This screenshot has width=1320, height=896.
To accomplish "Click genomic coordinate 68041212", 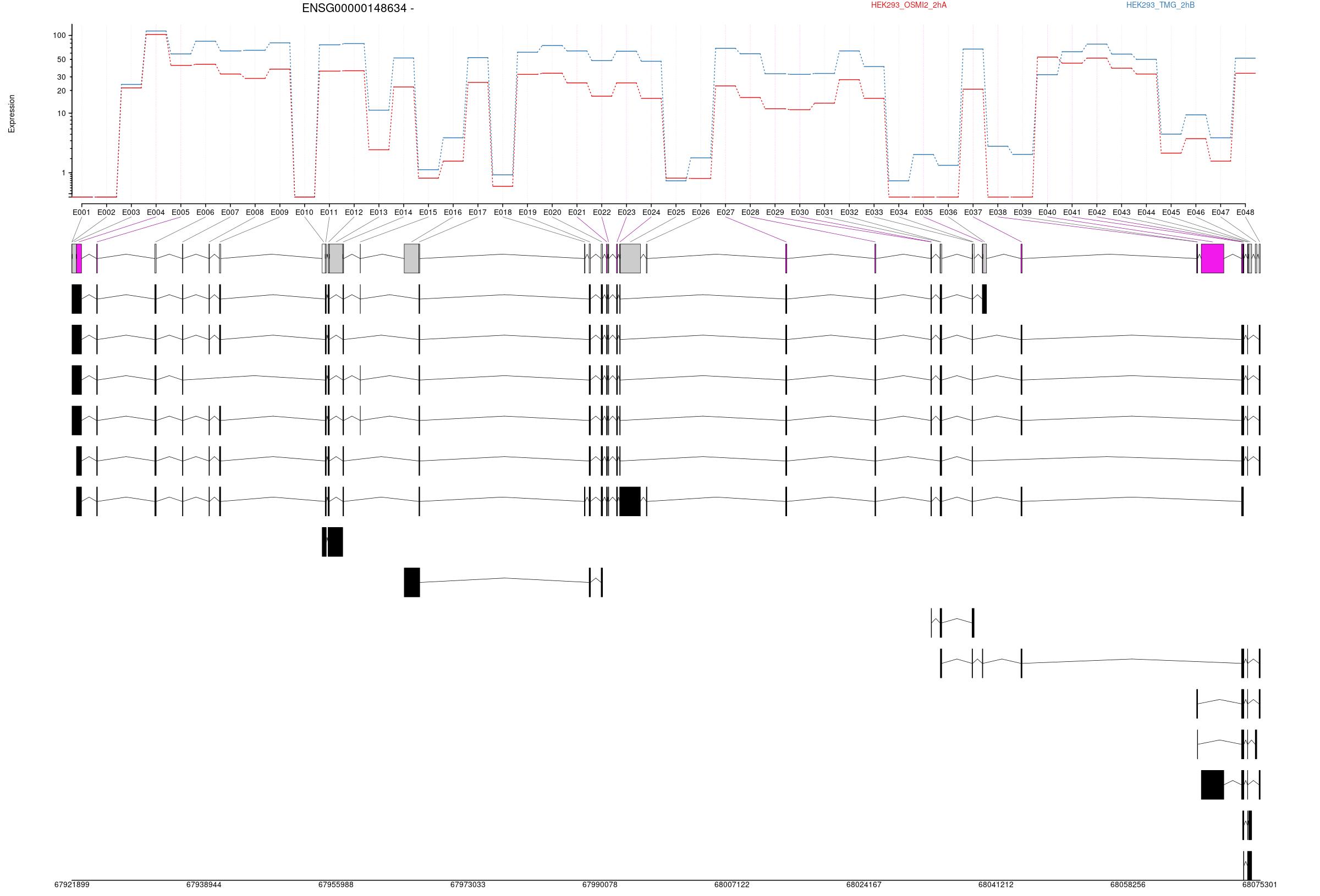I will pos(996,884).
